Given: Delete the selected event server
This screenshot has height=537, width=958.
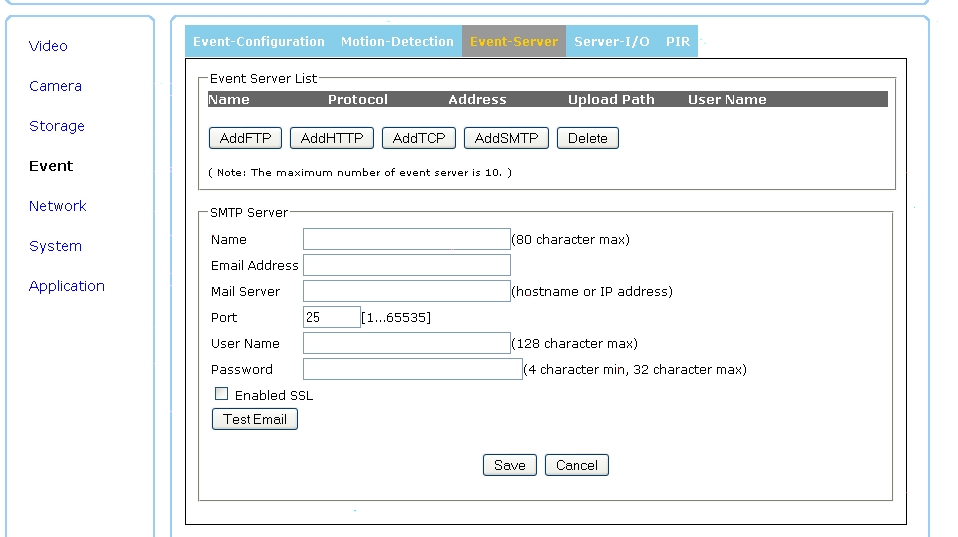Looking at the screenshot, I should click(588, 138).
